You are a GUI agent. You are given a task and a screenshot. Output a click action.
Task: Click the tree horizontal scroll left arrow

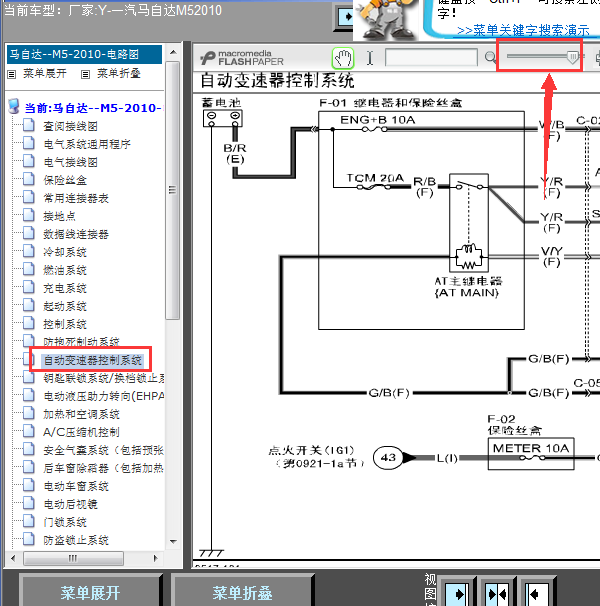point(14,558)
